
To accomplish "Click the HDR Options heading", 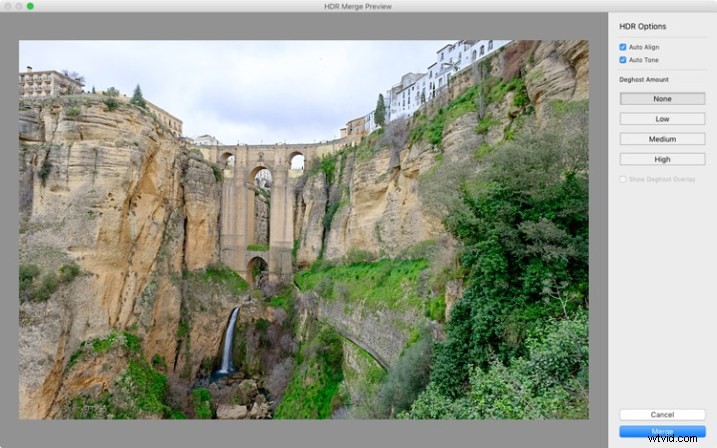I will click(642, 27).
